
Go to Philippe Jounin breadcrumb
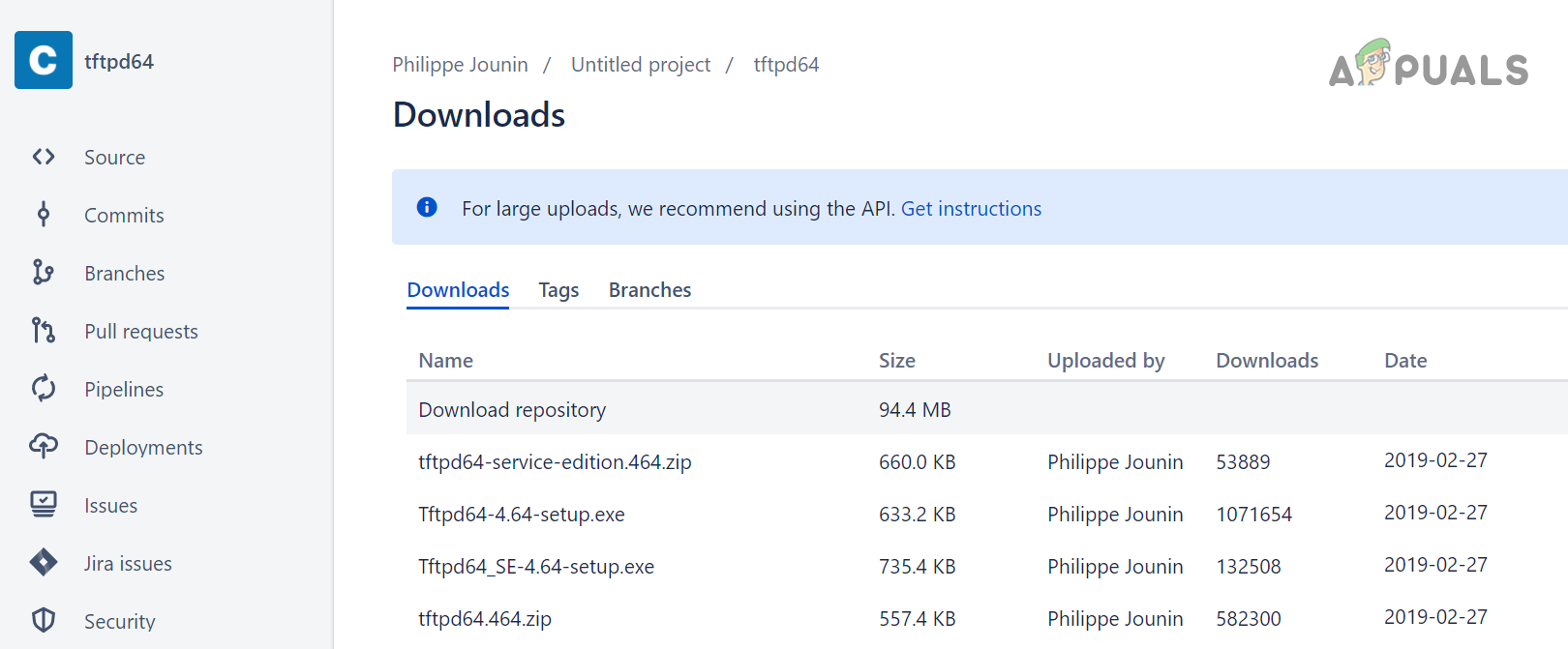point(460,65)
